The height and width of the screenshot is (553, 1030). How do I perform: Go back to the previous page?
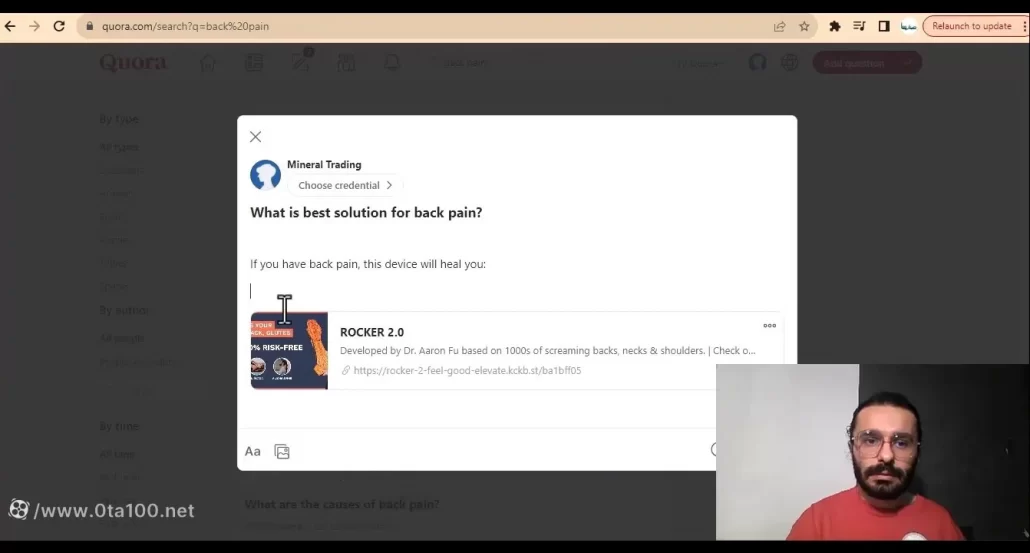coord(11,27)
